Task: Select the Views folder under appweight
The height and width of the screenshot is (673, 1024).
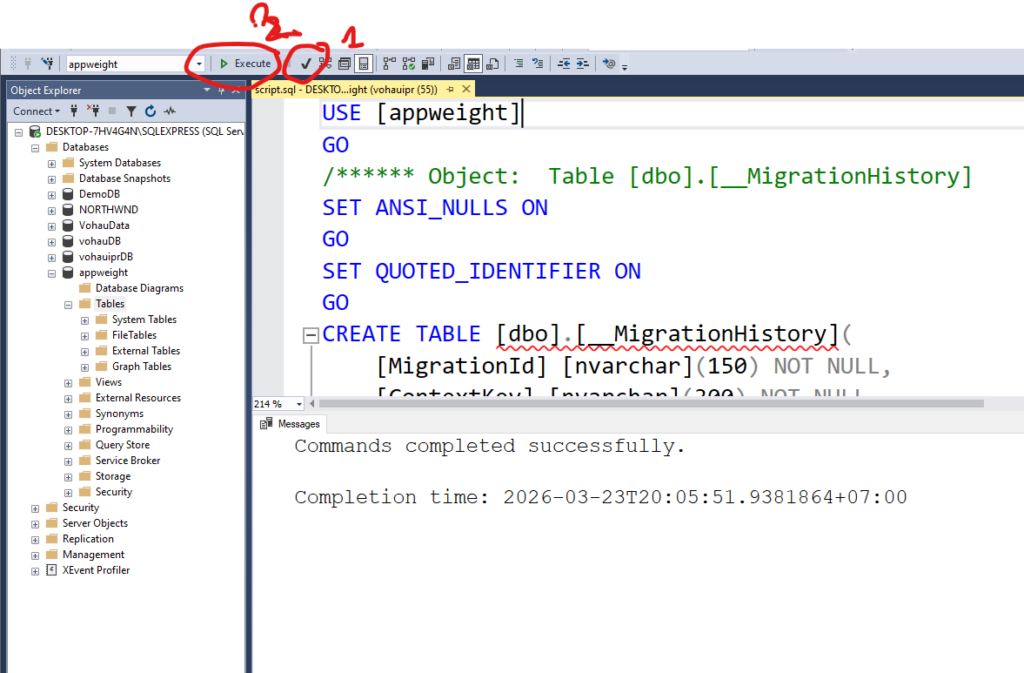Action: 108,382
